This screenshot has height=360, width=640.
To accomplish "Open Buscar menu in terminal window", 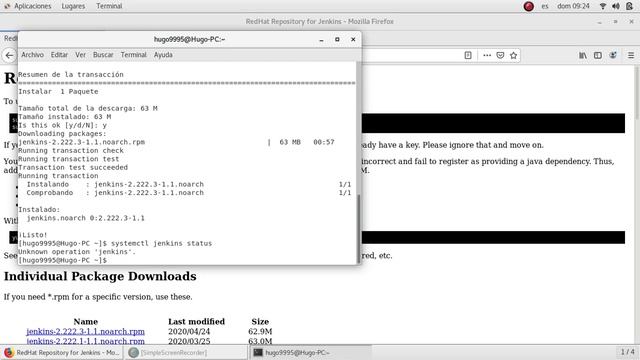I will pos(103,55).
